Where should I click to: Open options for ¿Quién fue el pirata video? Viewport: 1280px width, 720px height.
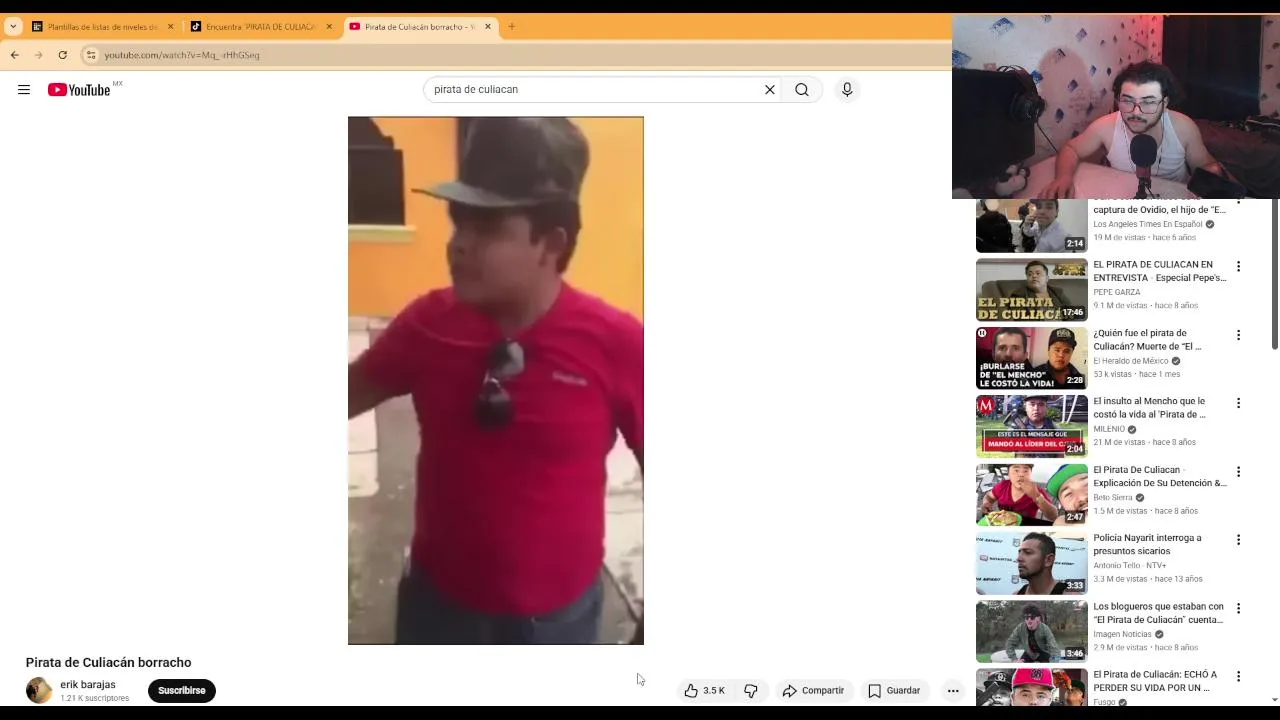tap(1239, 335)
